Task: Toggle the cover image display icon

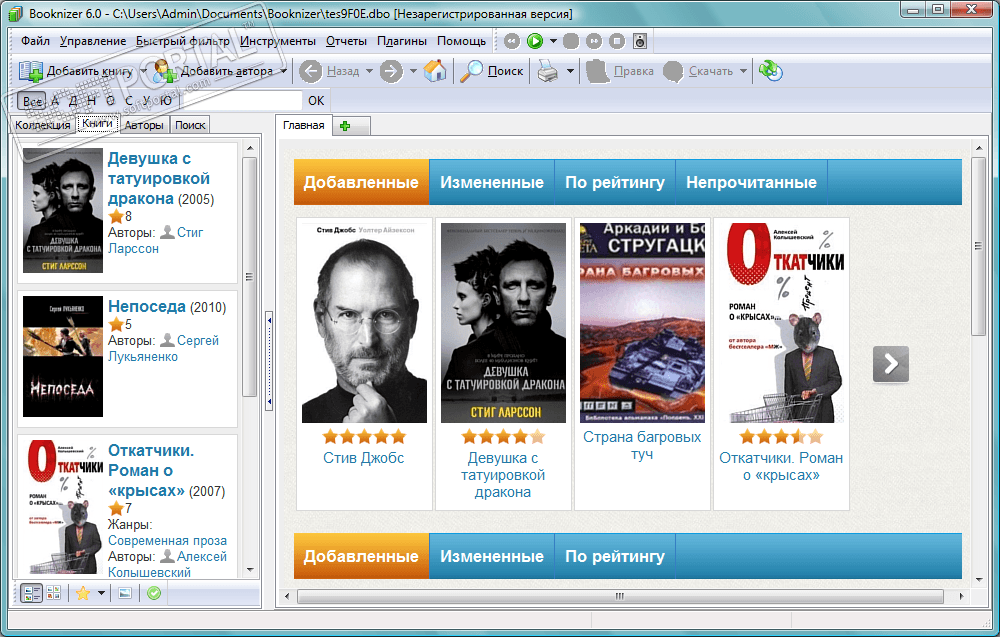Action: pos(125,593)
